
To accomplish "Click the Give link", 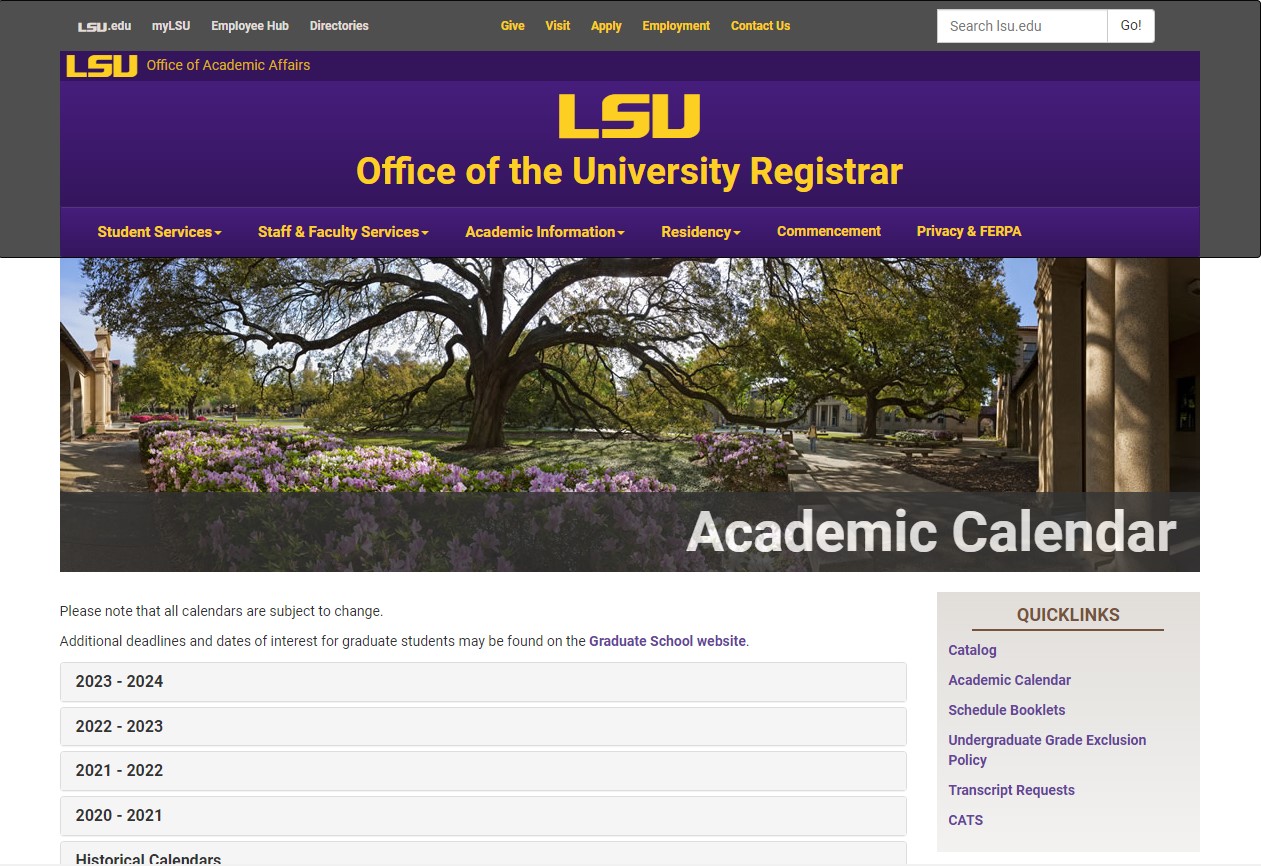I will (513, 26).
